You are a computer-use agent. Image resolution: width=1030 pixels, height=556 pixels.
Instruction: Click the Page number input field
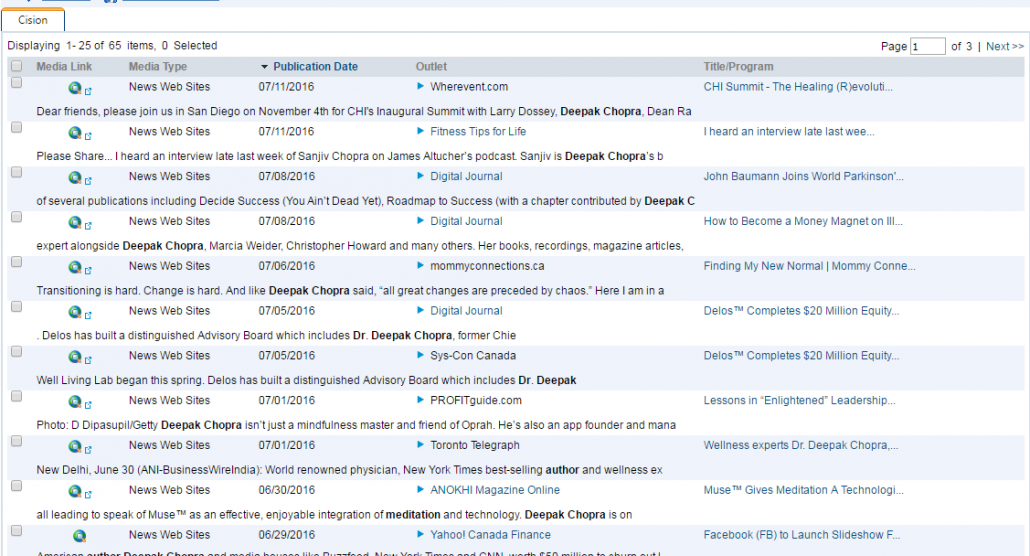[928, 46]
